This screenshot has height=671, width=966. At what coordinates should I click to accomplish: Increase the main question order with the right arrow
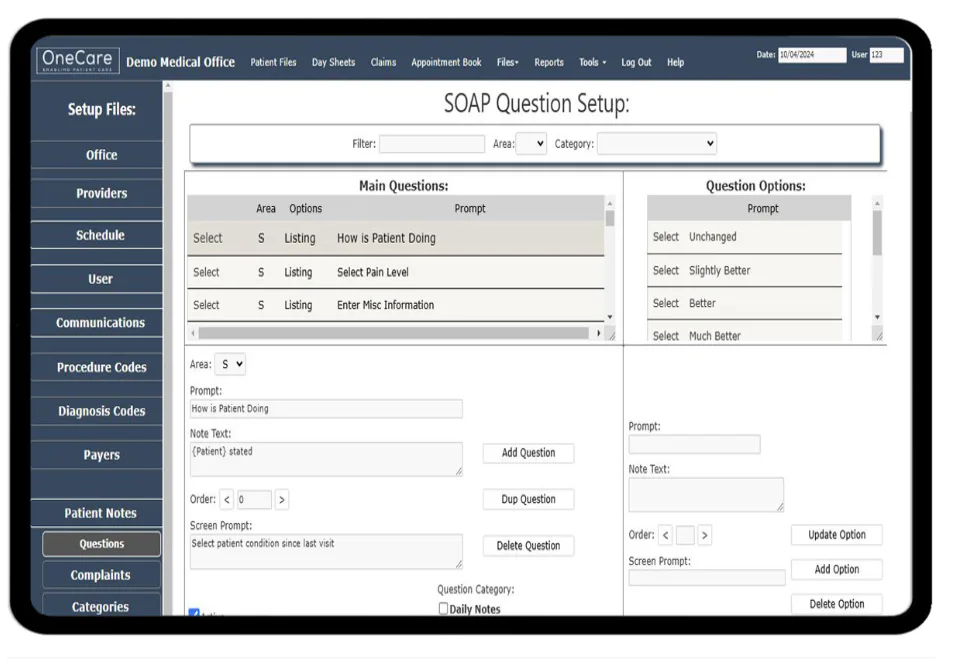[x=282, y=500]
